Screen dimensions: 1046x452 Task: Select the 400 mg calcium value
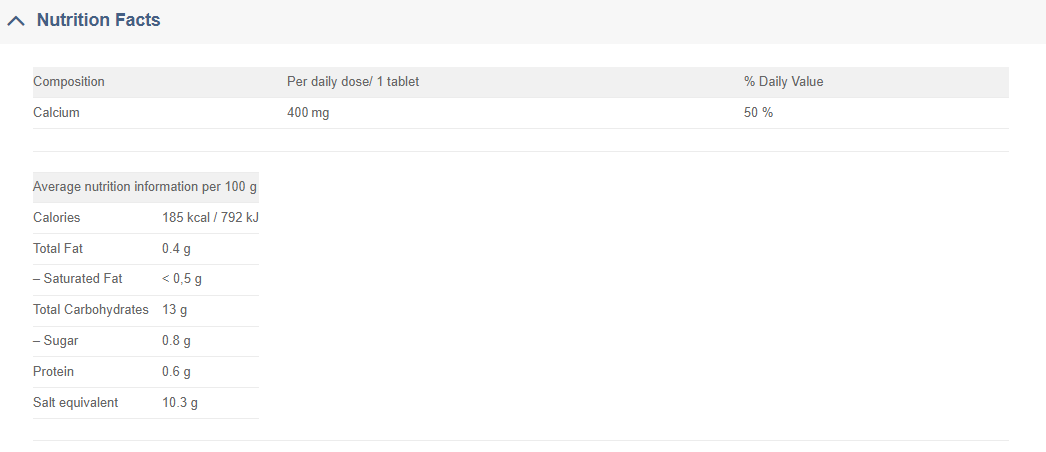point(308,113)
